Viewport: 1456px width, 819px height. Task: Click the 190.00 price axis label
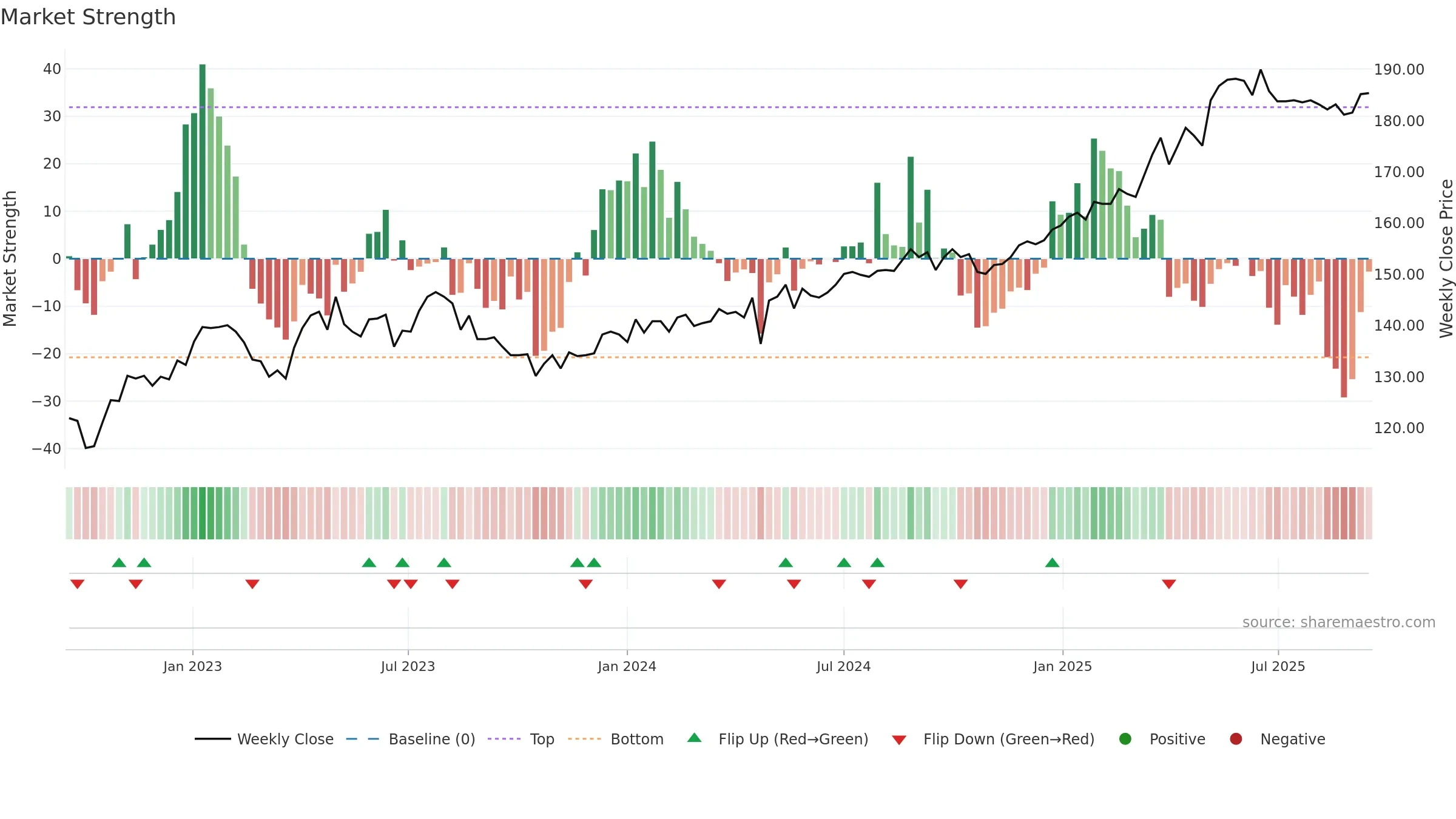click(x=1399, y=70)
